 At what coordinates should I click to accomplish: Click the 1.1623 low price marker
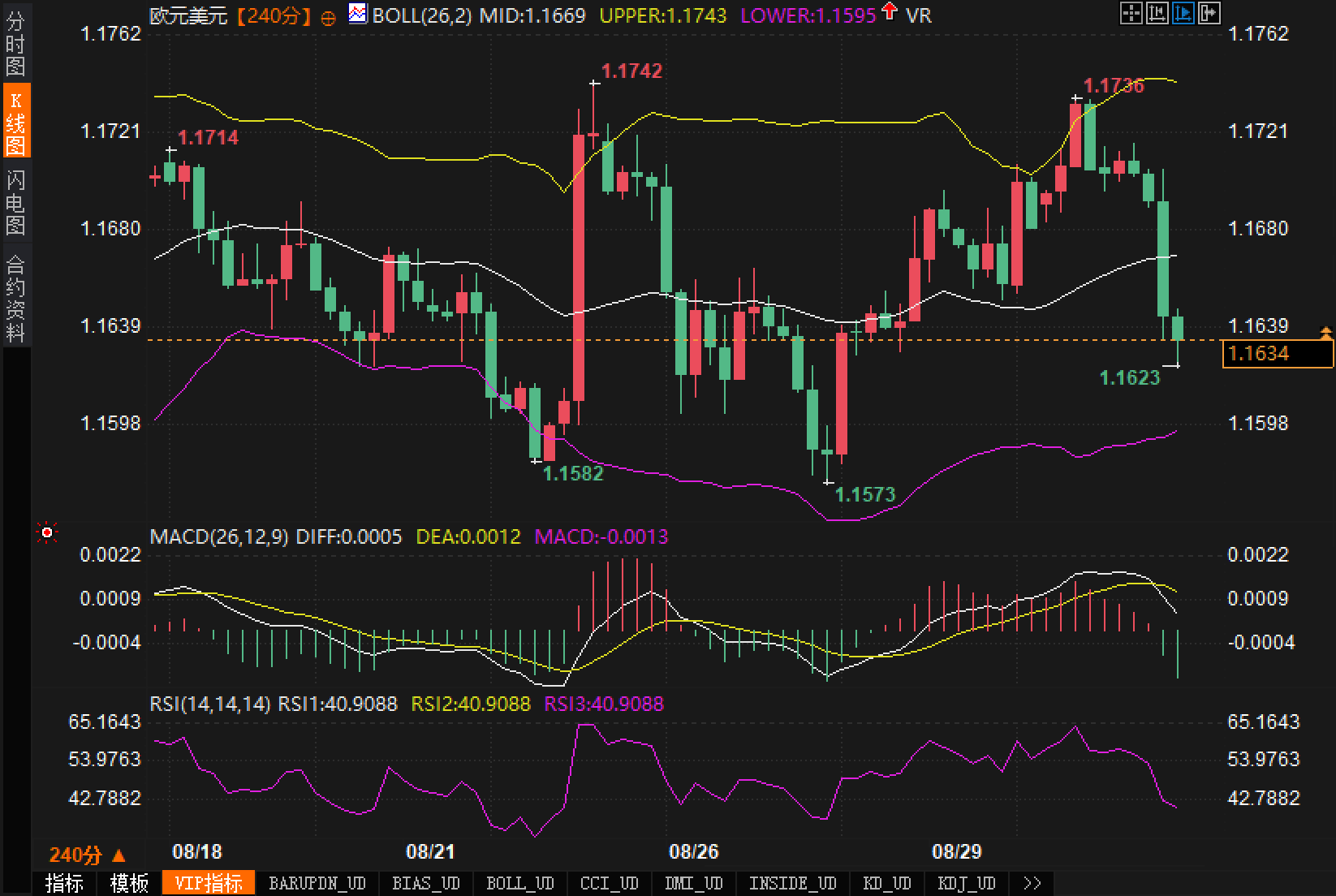click(1130, 377)
